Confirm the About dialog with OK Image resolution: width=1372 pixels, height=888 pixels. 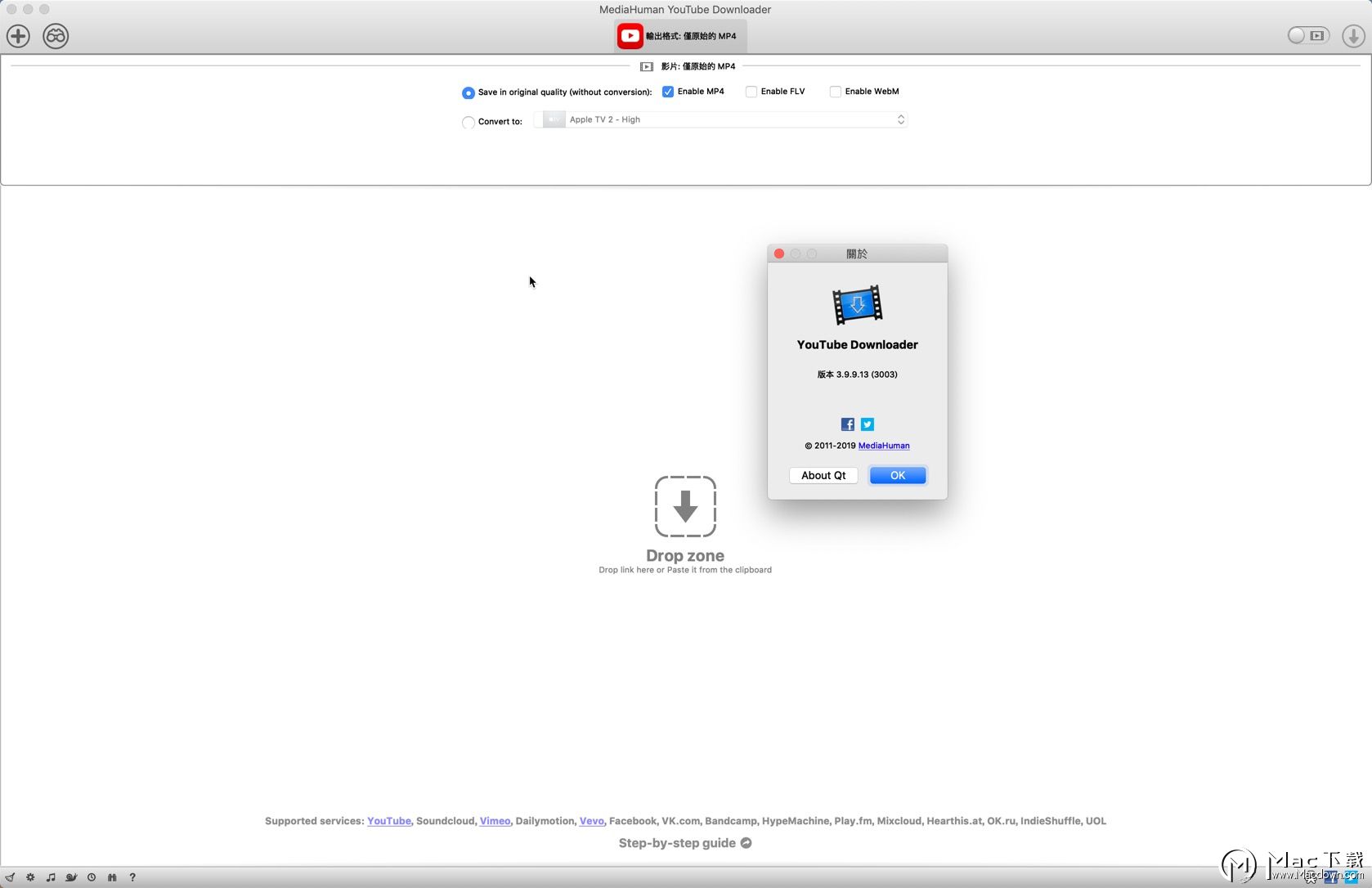898,475
